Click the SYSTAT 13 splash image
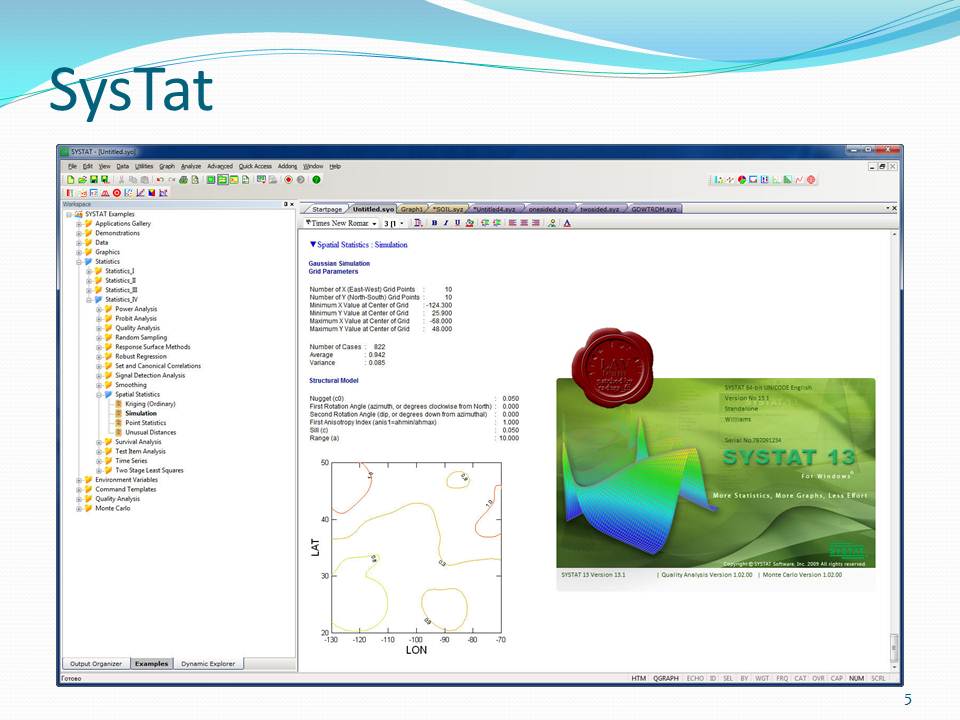Screen dimensions: 960x720 [716, 473]
